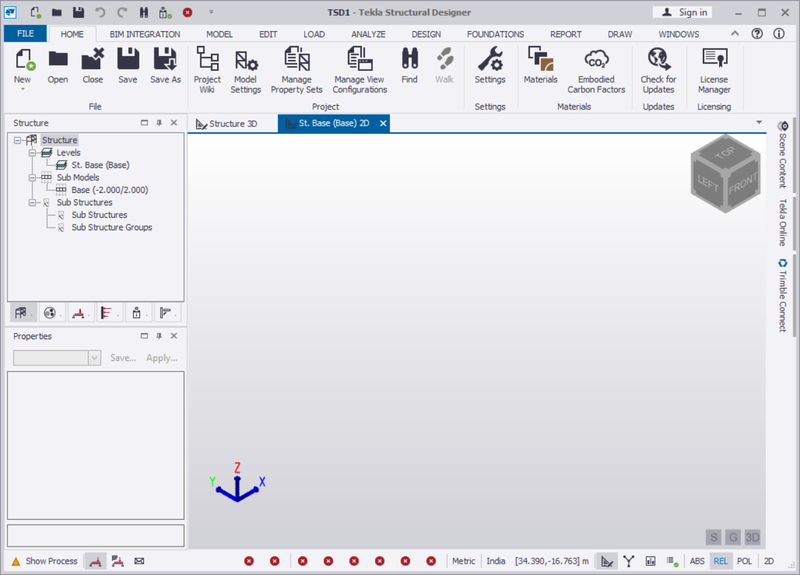Click red delete icon in quick access toolbar
This screenshot has height=575, width=800.
(188, 12)
